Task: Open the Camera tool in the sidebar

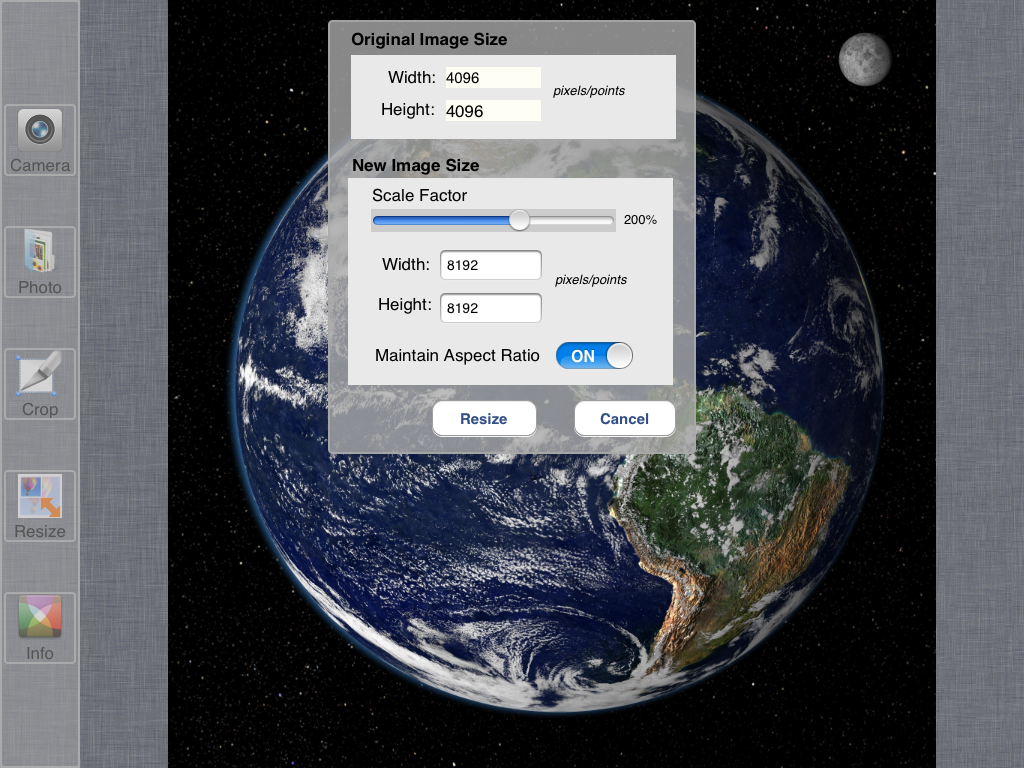Action: tap(40, 139)
